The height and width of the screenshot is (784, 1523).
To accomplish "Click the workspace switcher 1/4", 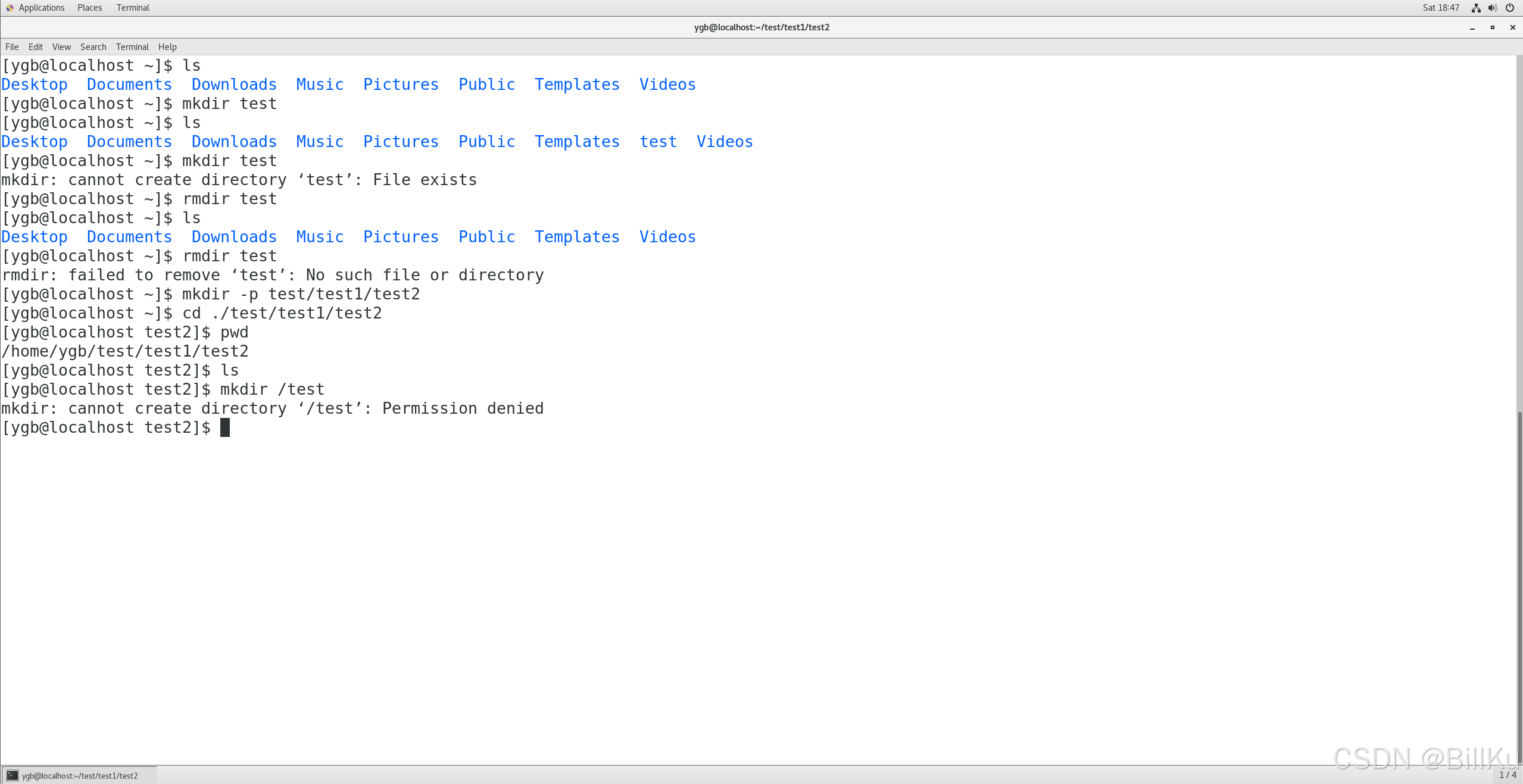I will click(1508, 774).
